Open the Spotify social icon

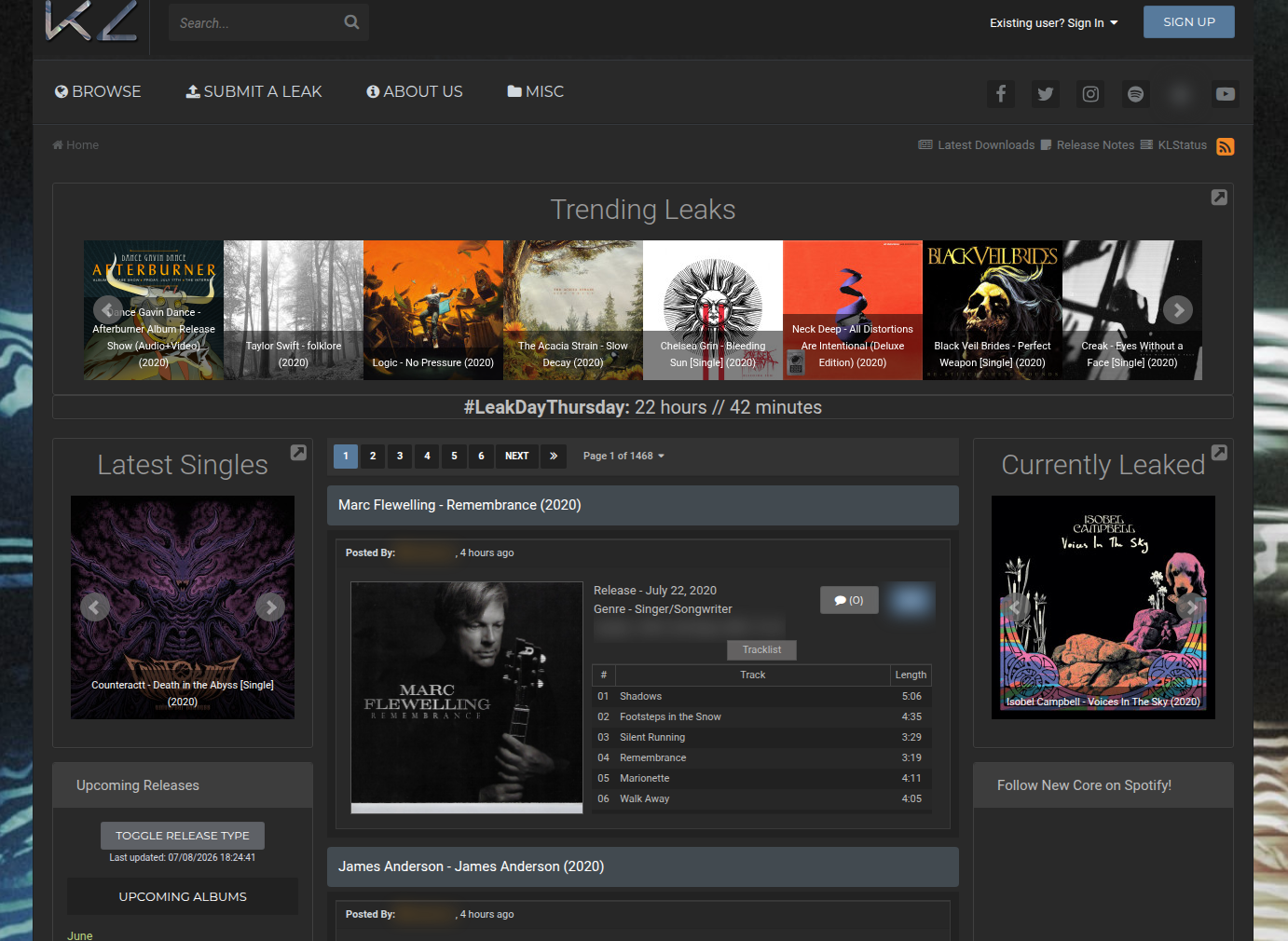point(1135,94)
